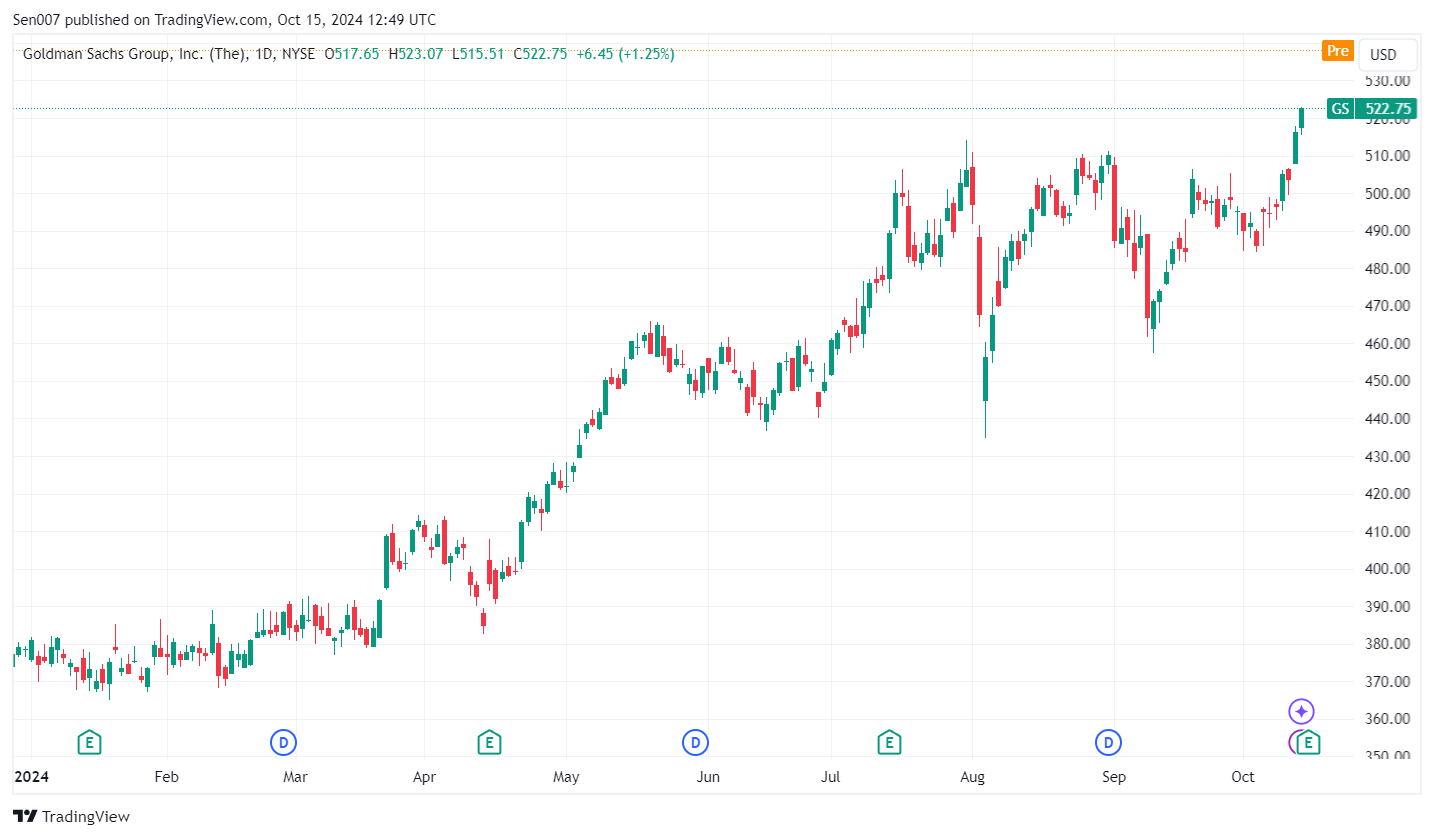1434x838 pixels.
Task: Select the L515.51 low value
Action: (478, 54)
